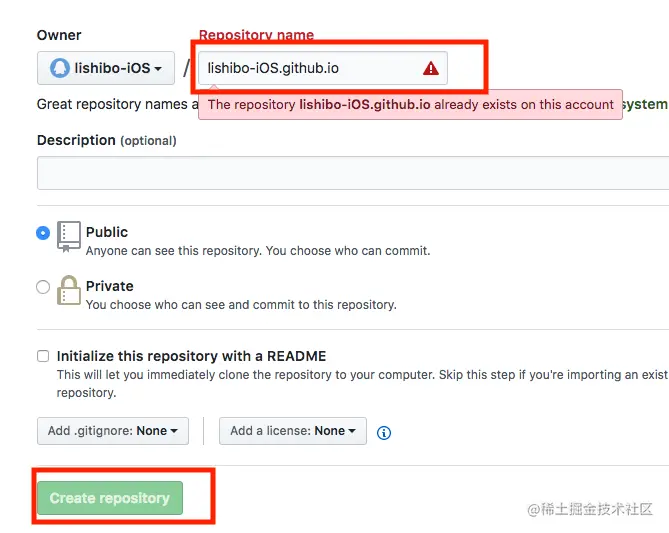Click the 'already exists on this account' error message
This screenshot has height=533, width=669.
pos(410,105)
